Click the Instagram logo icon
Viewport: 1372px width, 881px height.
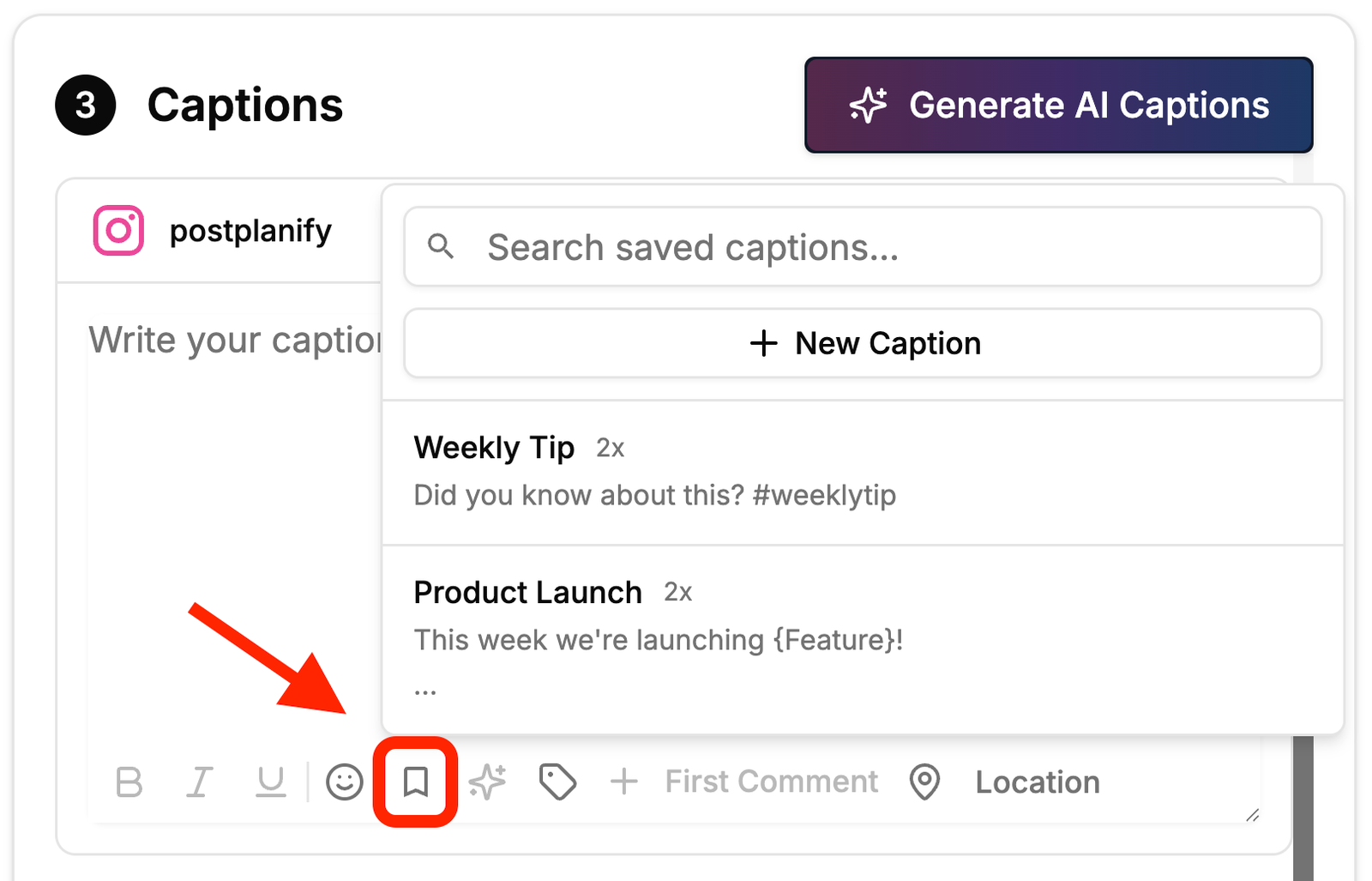click(x=118, y=230)
